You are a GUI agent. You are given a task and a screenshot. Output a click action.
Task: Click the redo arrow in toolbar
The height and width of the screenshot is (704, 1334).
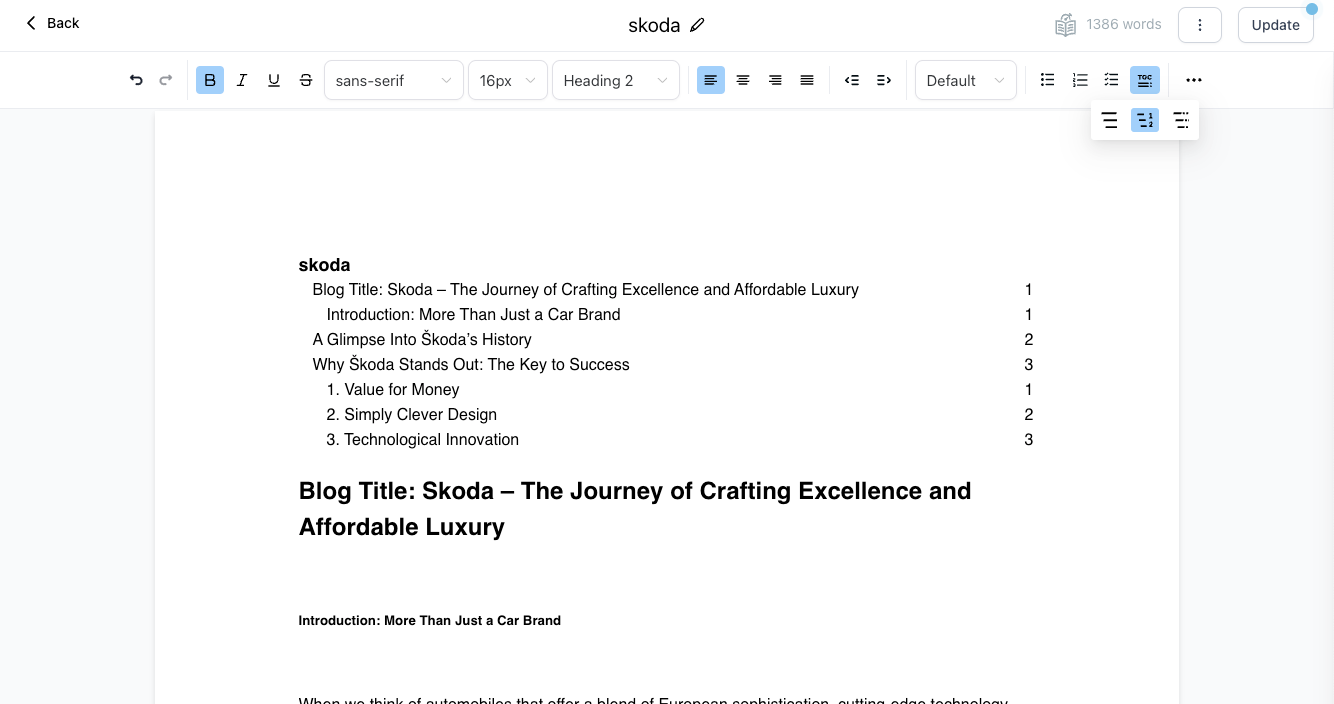[x=166, y=80]
